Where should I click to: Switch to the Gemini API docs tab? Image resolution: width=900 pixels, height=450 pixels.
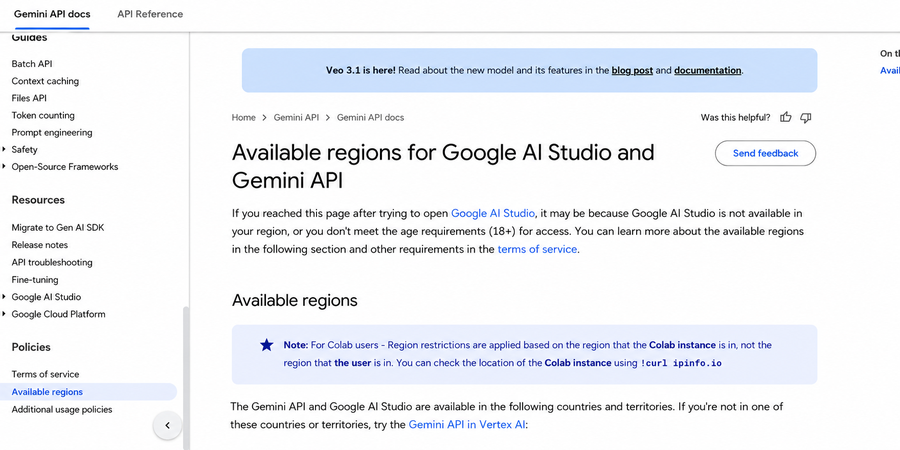[52, 14]
